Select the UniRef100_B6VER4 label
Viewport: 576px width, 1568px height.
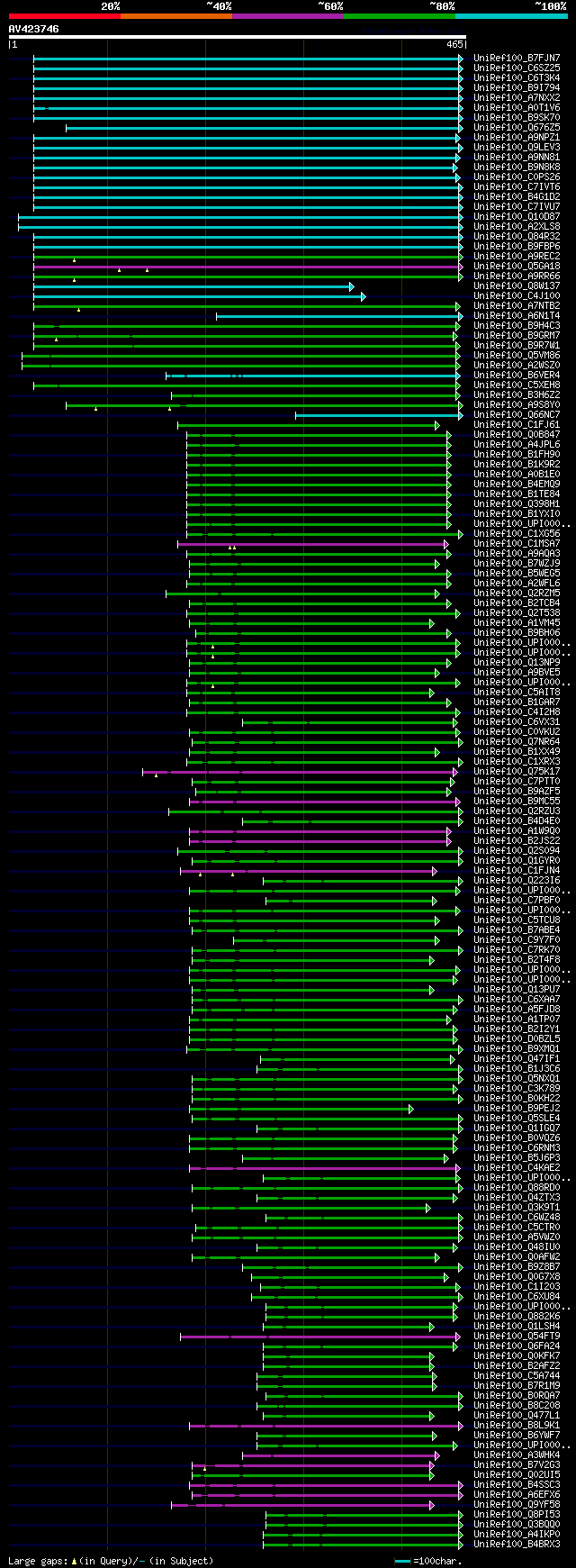click(517, 375)
